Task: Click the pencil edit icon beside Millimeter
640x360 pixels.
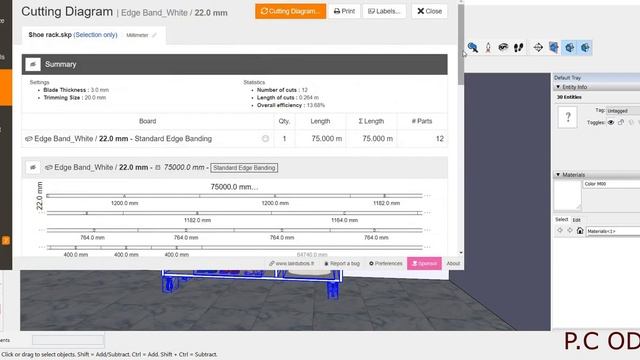Action: click(x=154, y=35)
